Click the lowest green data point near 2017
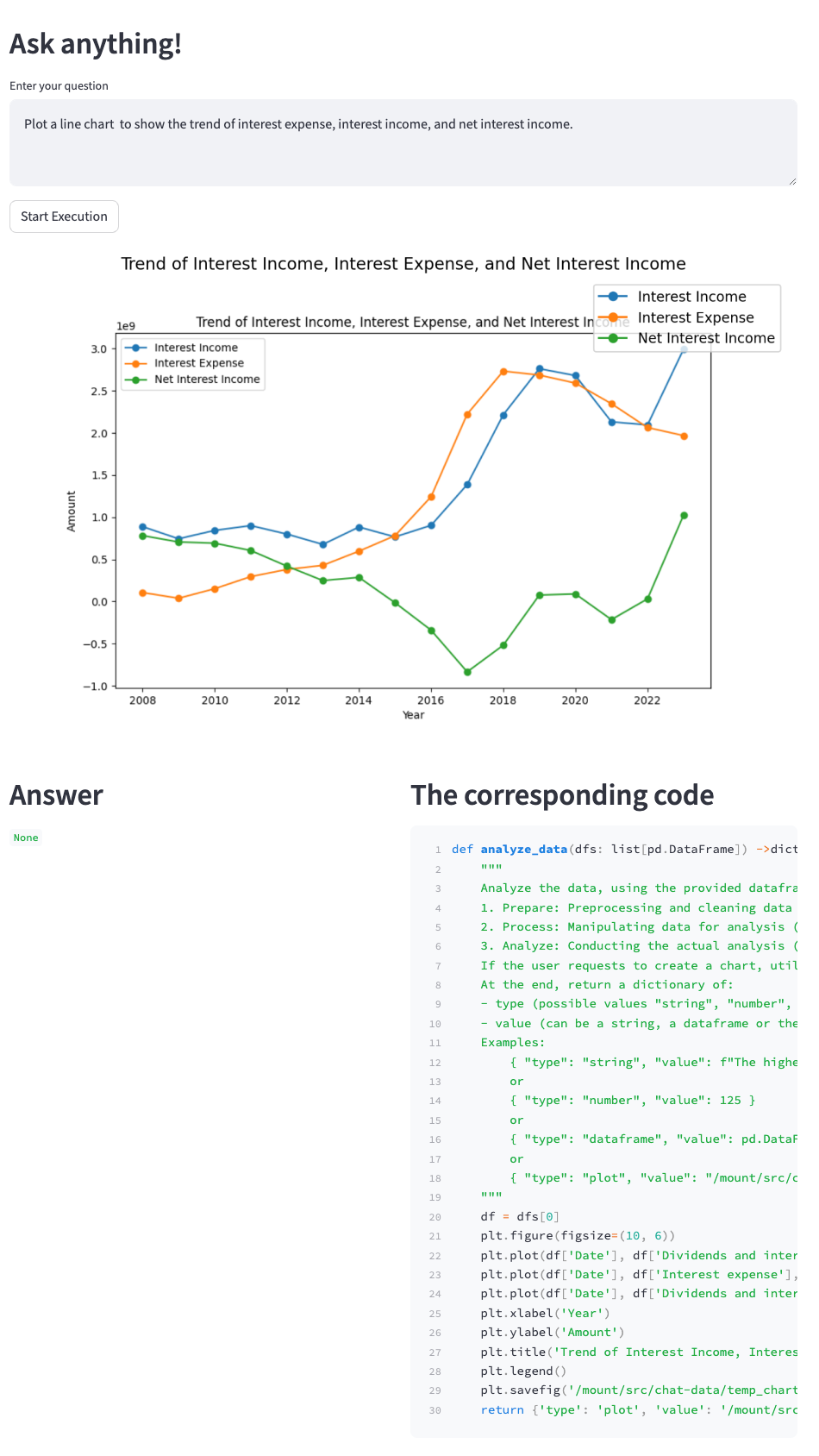 pyautogui.click(x=467, y=672)
